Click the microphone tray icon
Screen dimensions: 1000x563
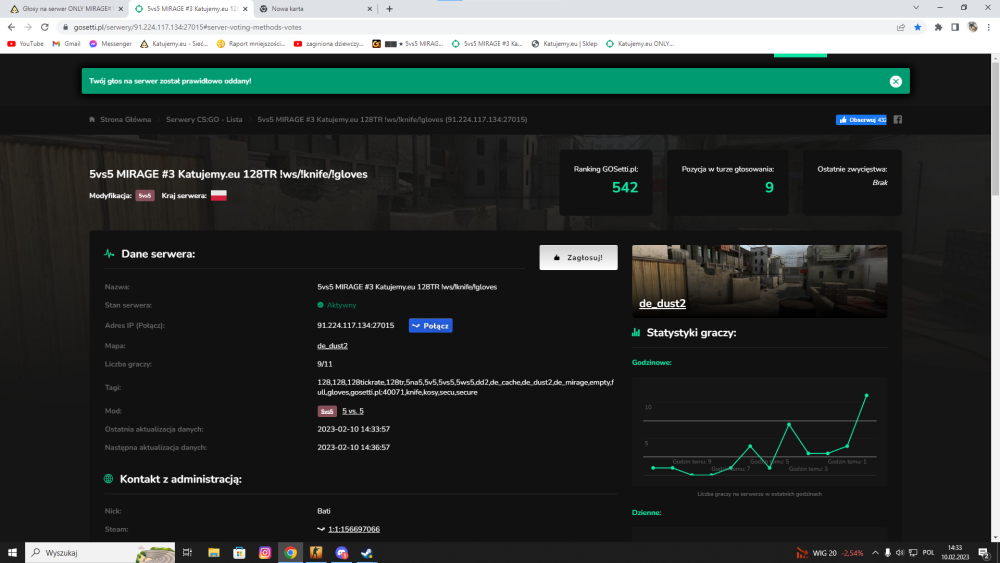(887, 553)
